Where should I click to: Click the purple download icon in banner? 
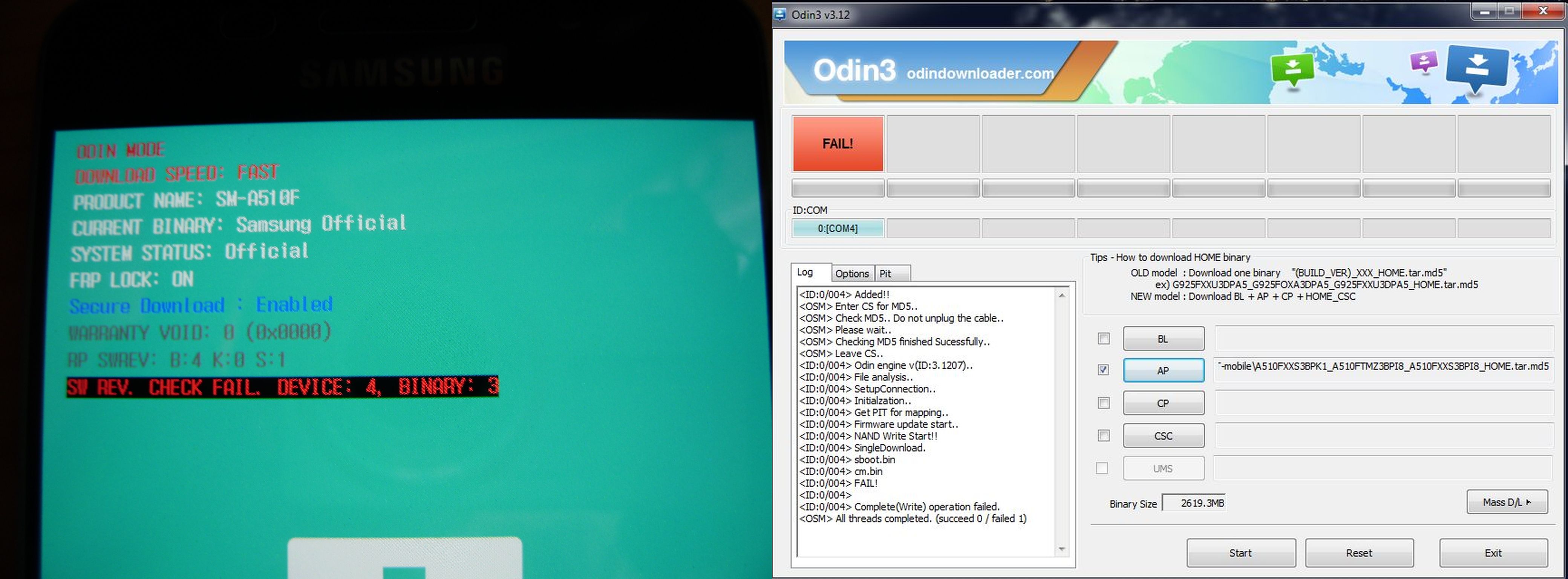point(1424,61)
